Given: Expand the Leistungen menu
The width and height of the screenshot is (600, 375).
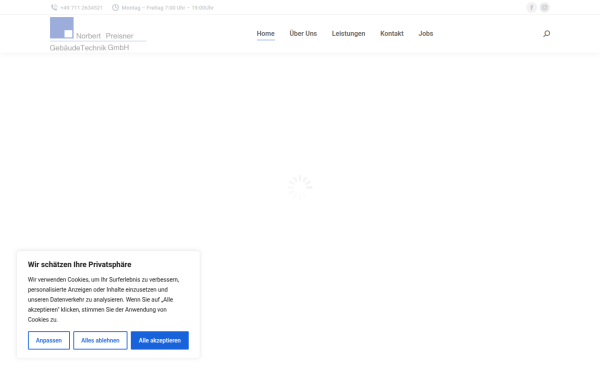Looking at the screenshot, I should pos(348,34).
